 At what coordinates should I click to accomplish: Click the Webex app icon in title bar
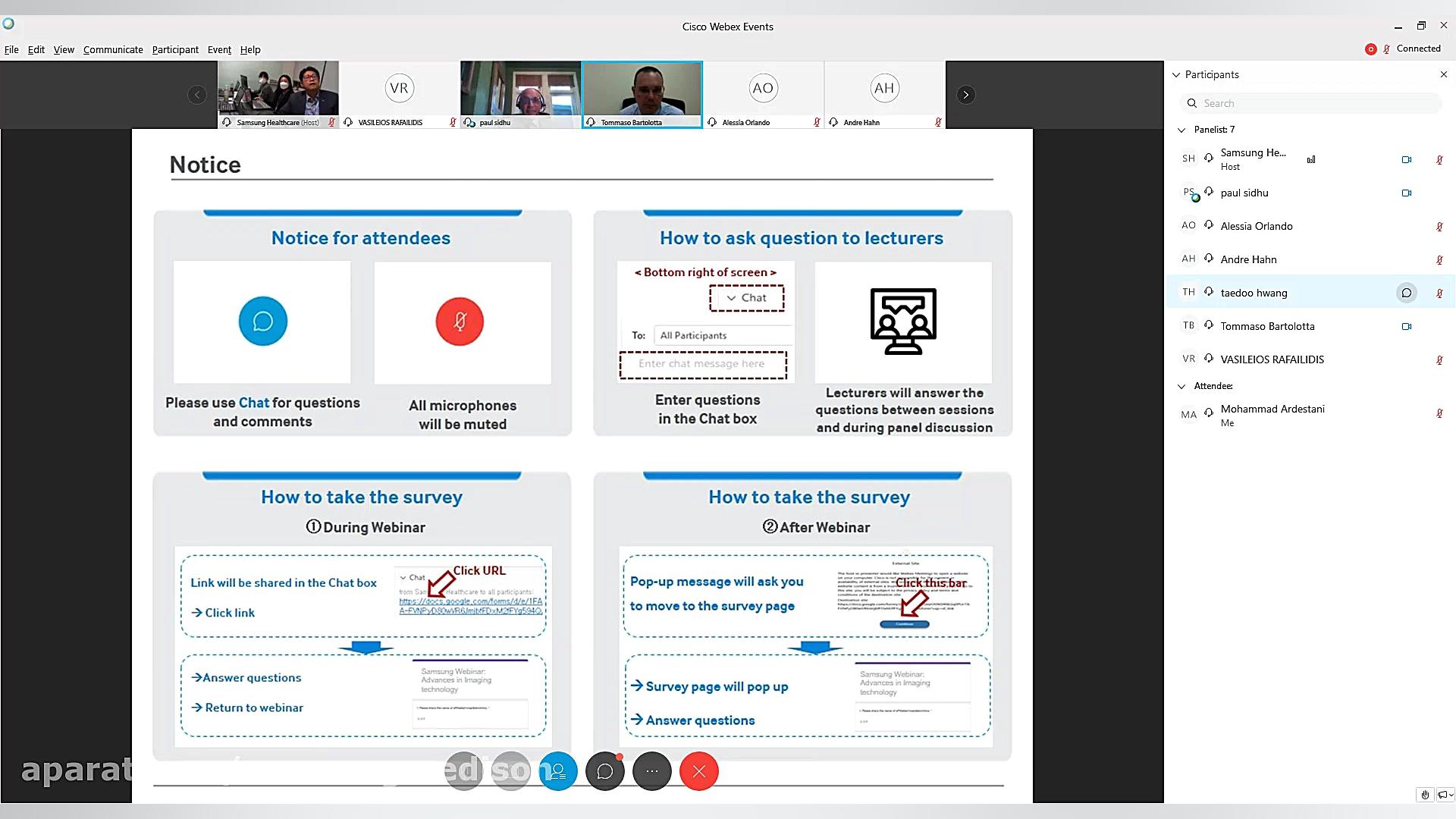point(8,24)
